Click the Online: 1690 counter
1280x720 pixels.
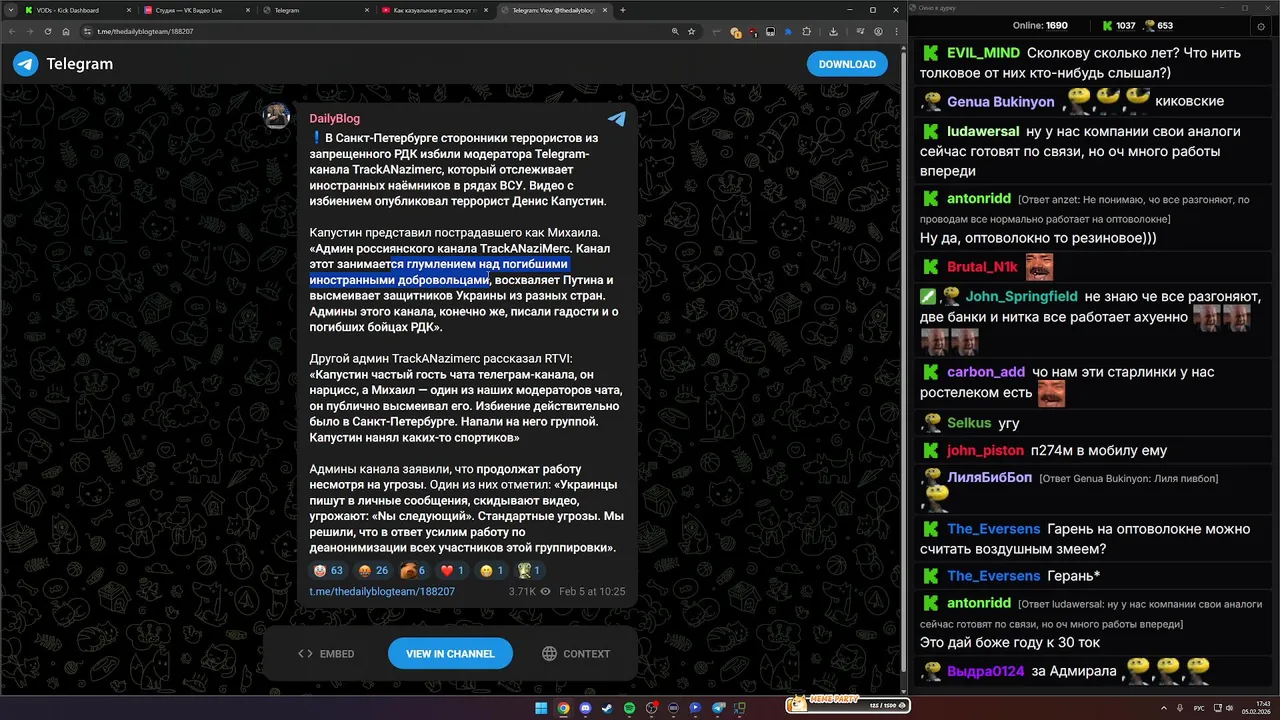pos(1040,26)
